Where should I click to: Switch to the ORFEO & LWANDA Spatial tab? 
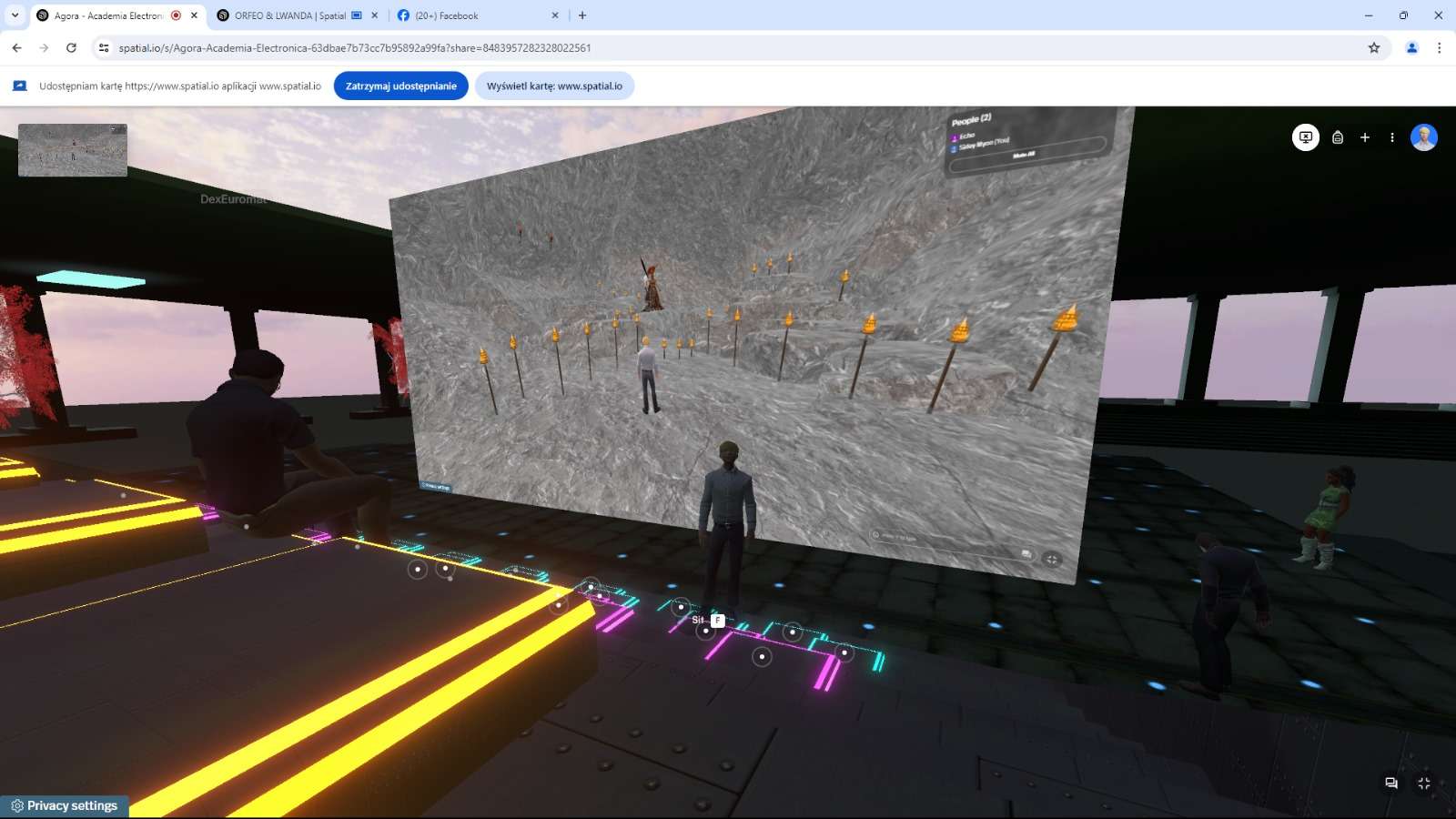click(298, 15)
